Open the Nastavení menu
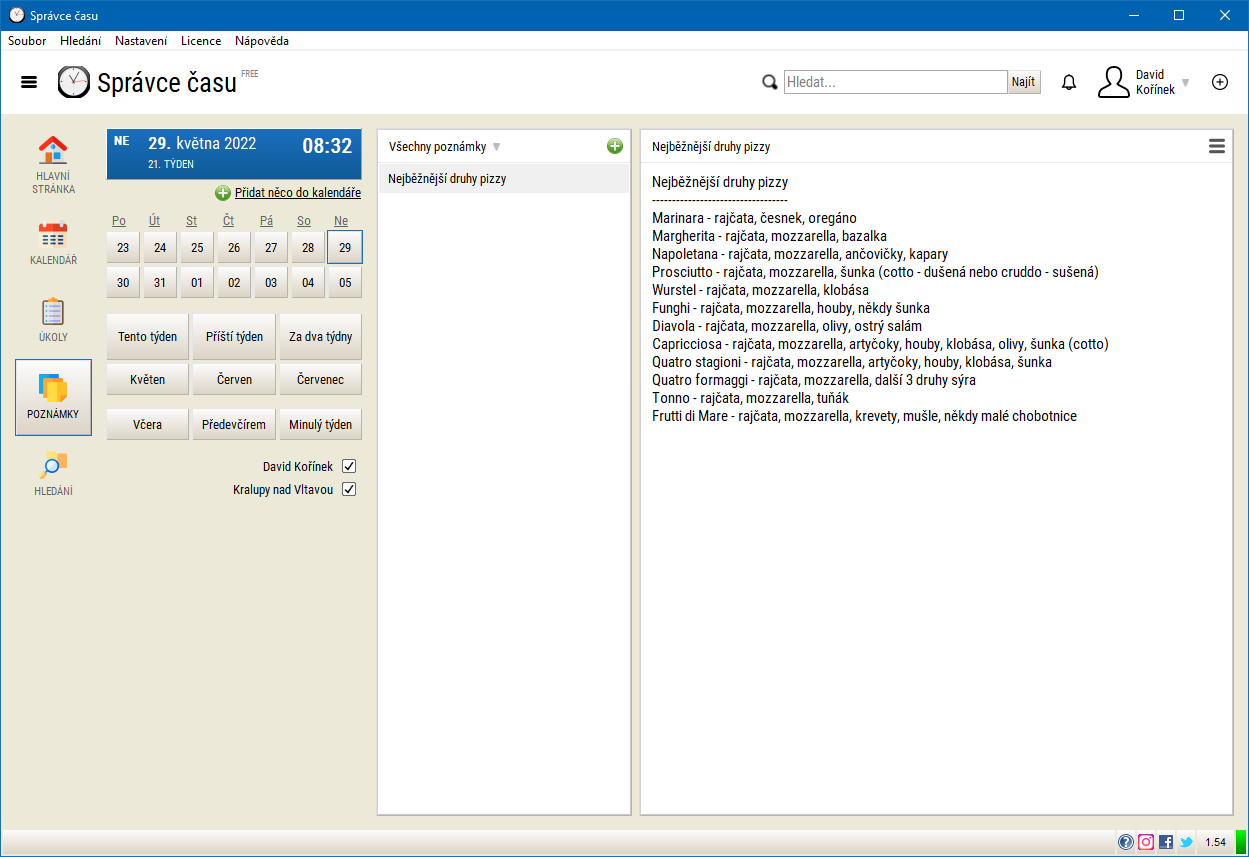This screenshot has width=1249, height=857. [141, 41]
